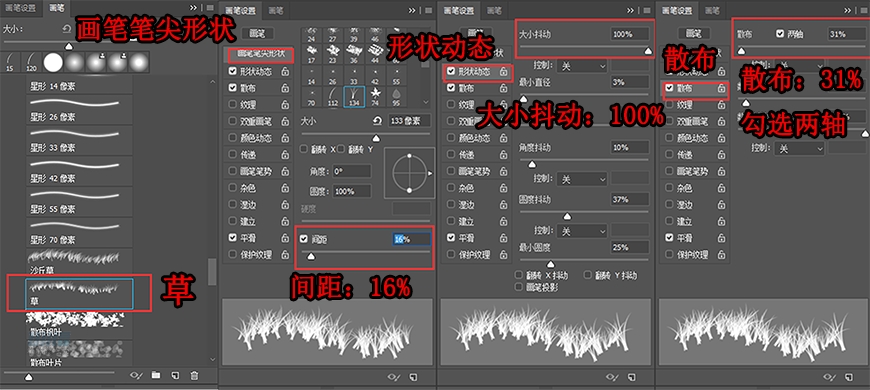Collapse Scattering panel with double-arrow

pos(849,11)
